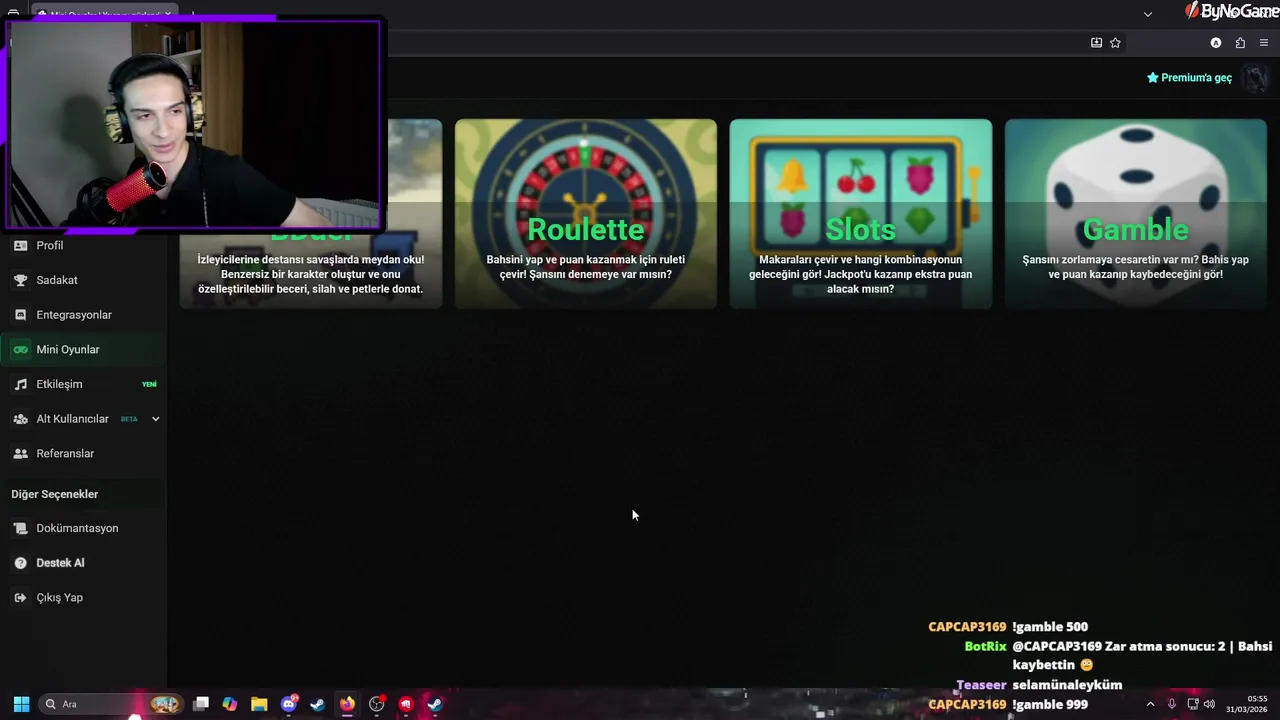The image size is (1280, 720).
Task: Open the Profil sidebar item
Action: coord(83,245)
